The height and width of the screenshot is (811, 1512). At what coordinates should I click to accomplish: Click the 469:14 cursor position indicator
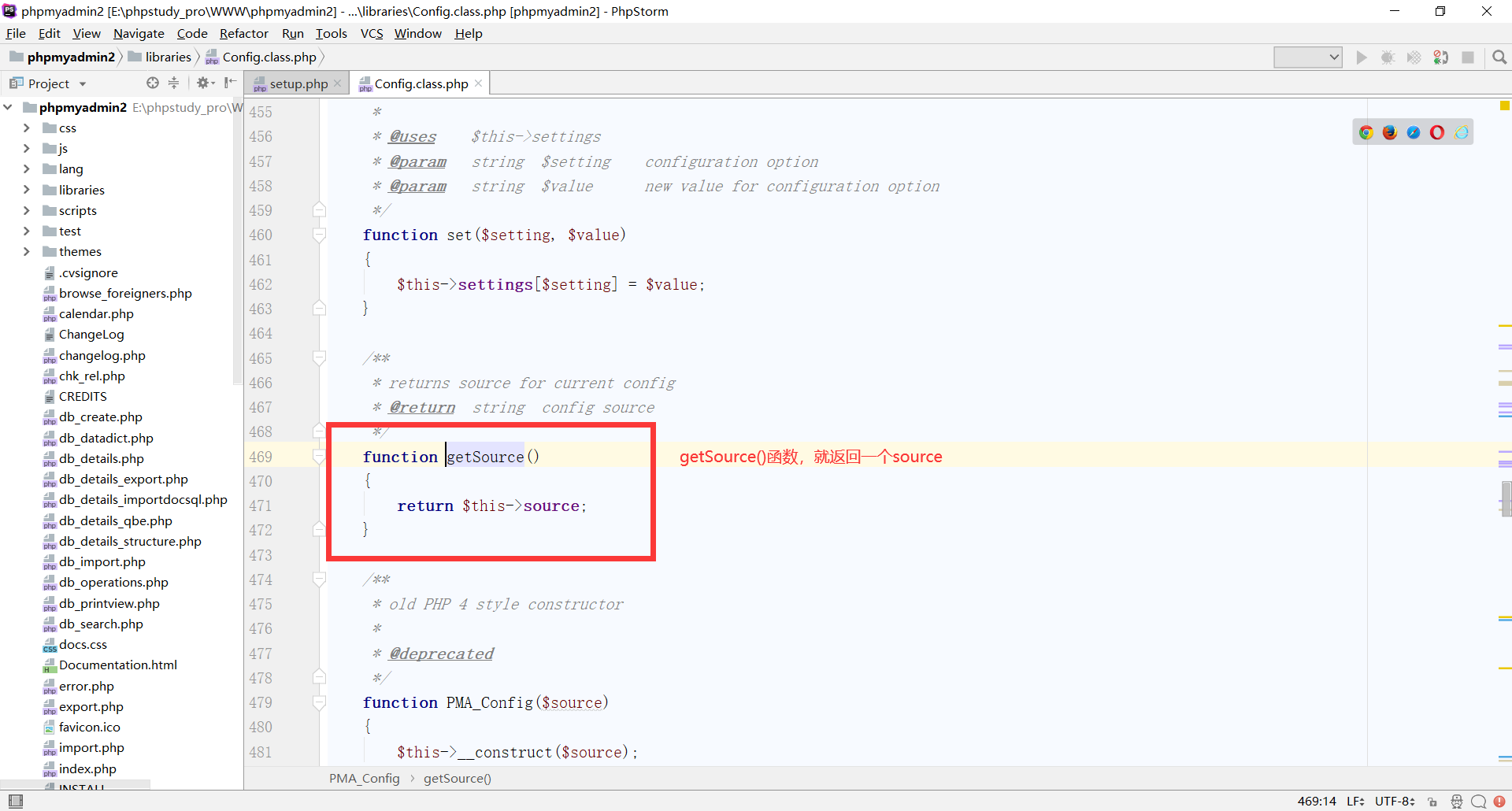tap(1317, 802)
